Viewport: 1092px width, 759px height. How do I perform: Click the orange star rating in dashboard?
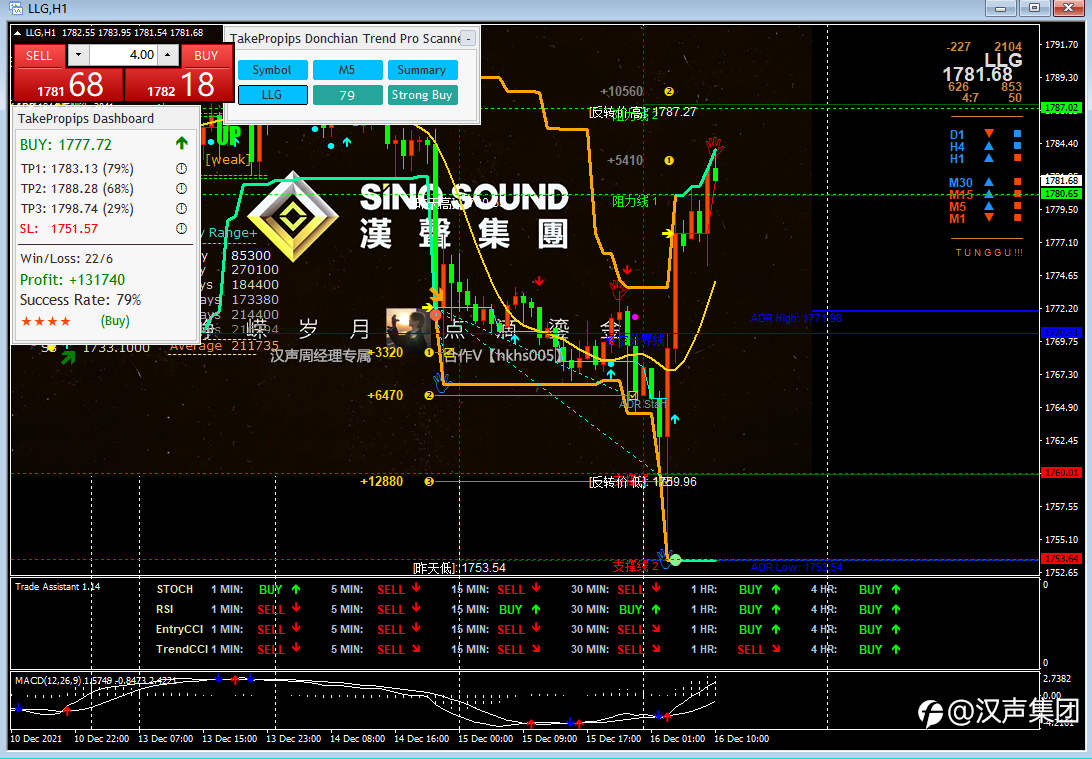pyautogui.click(x=46, y=321)
